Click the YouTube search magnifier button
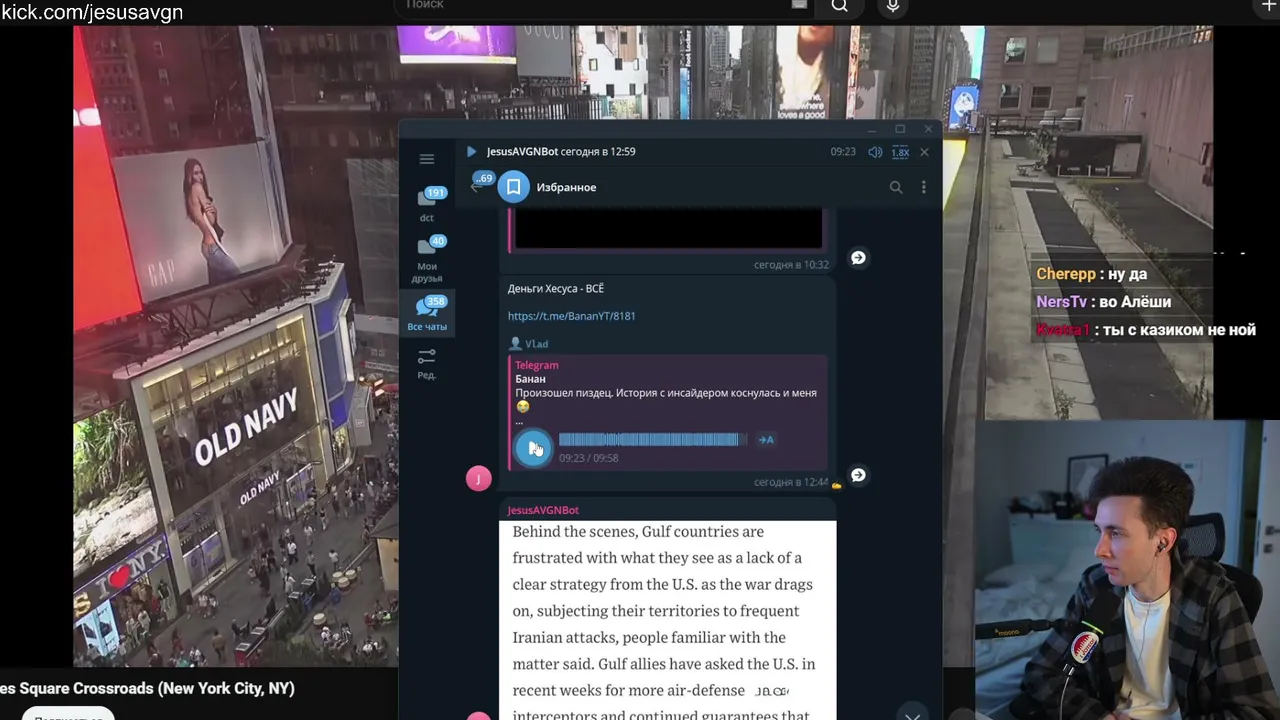Image resolution: width=1280 pixels, height=720 pixels. (x=840, y=6)
